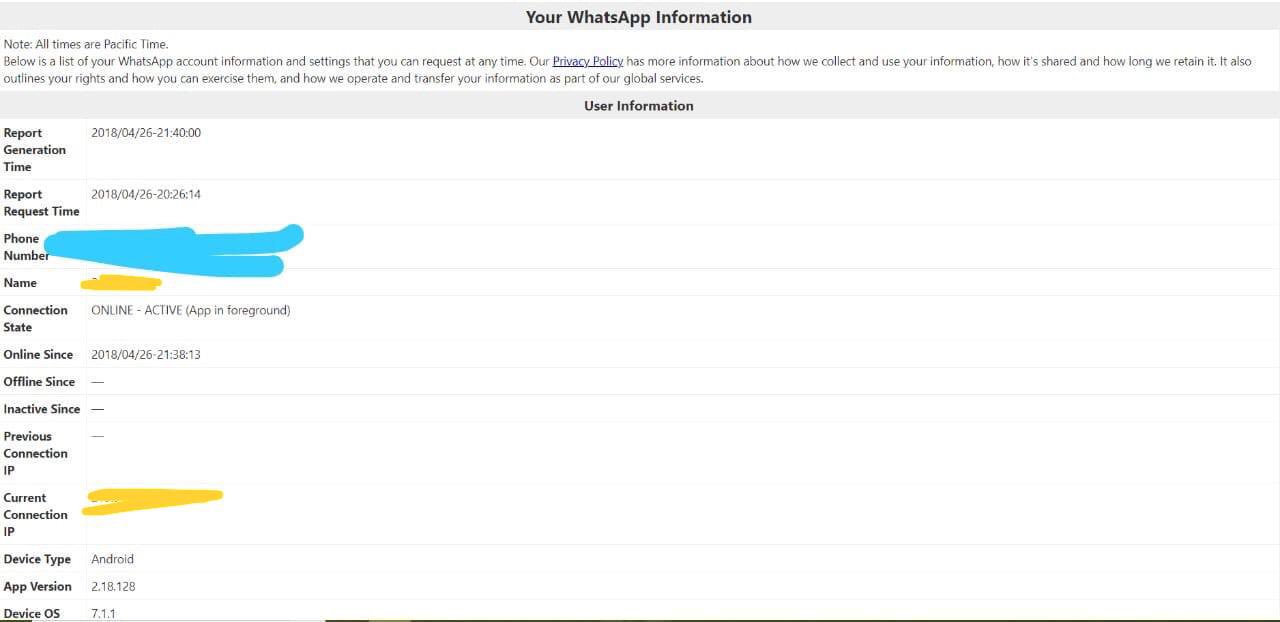This screenshot has height=622, width=1280.
Task: Select the Device OS value 7.1.1
Action: 103,613
